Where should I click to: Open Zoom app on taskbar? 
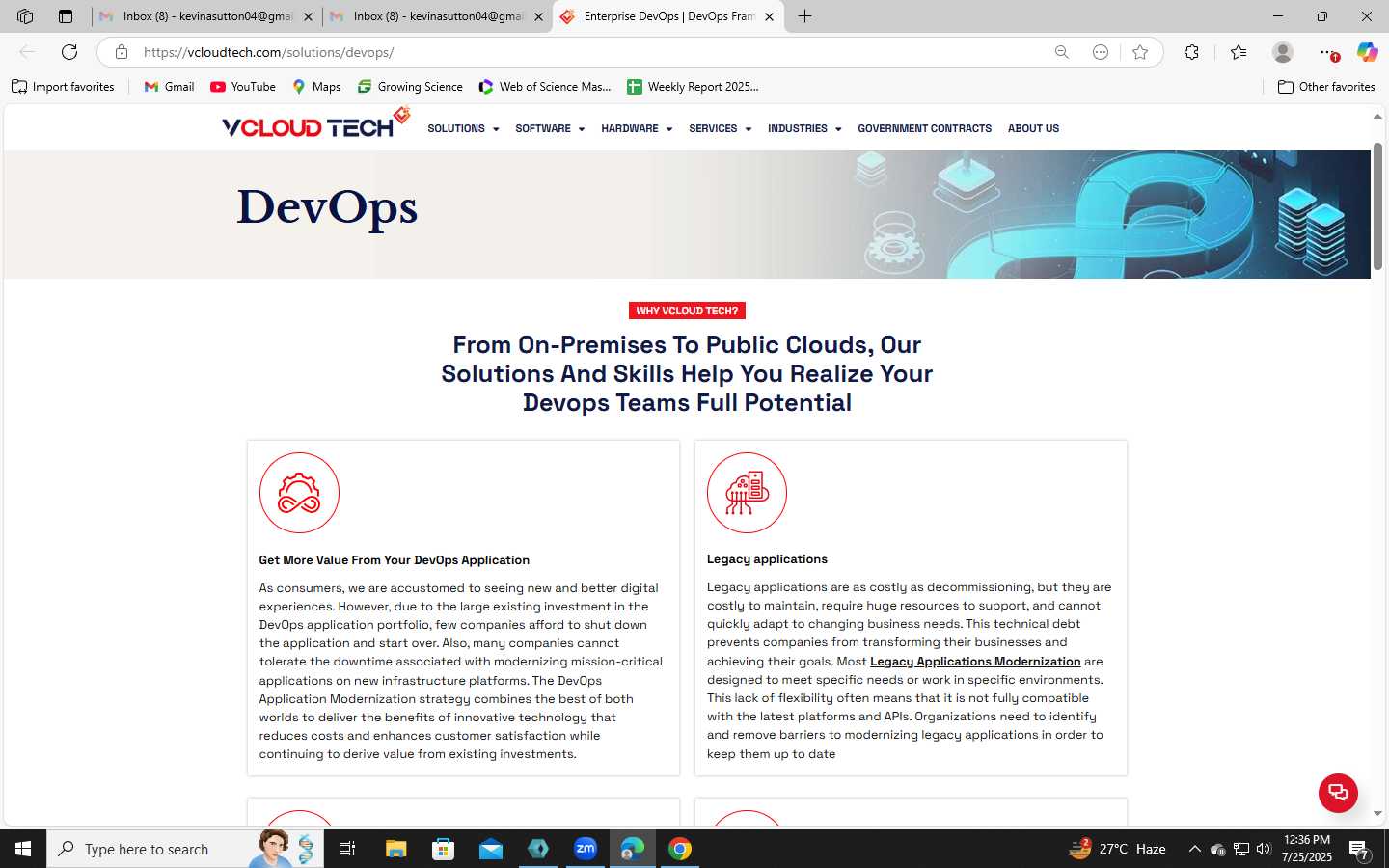click(586, 849)
